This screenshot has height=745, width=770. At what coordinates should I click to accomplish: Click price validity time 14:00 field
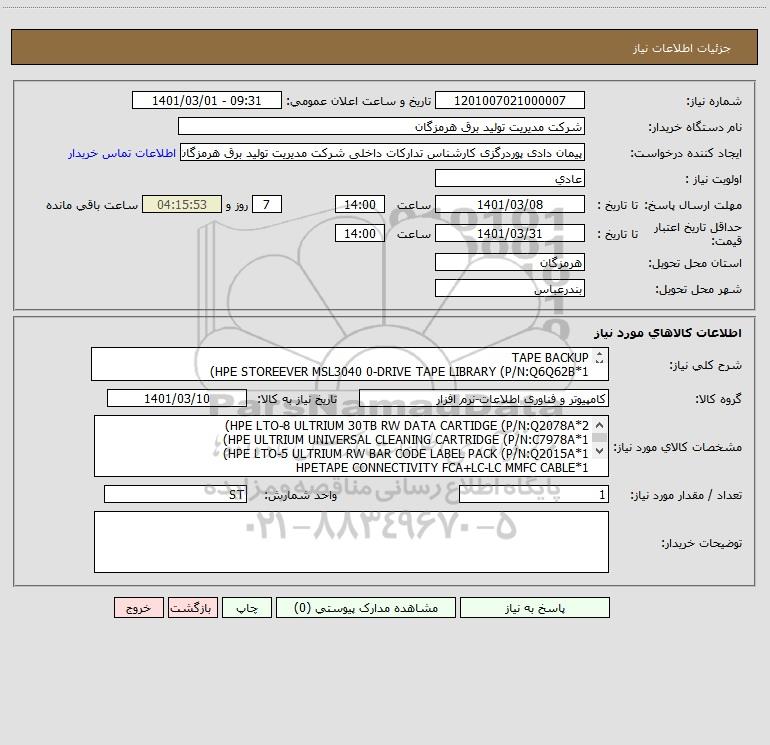pos(359,233)
